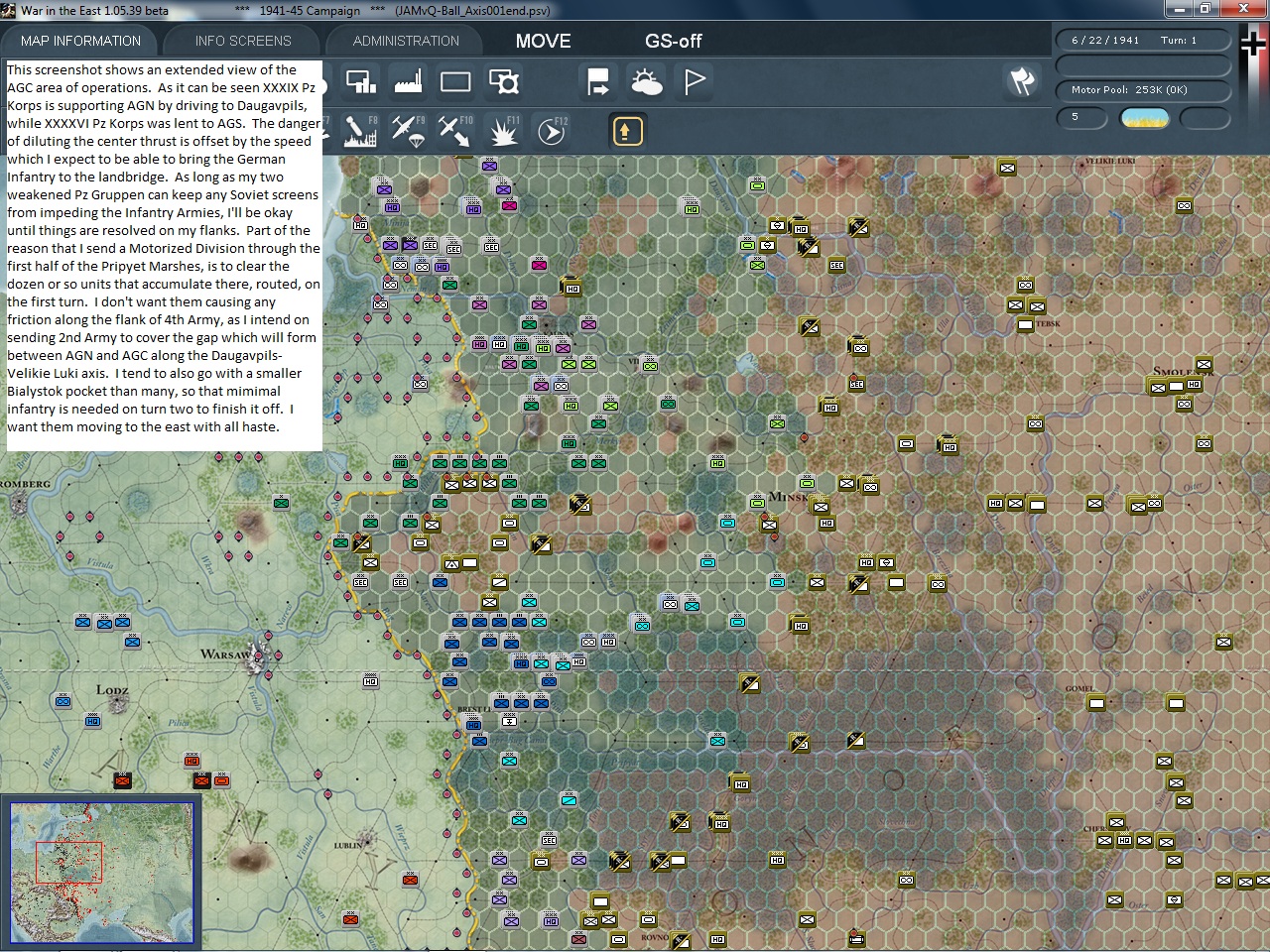Click the crossed double flags icon
This screenshot has width=1270, height=952.
coord(1022,81)
